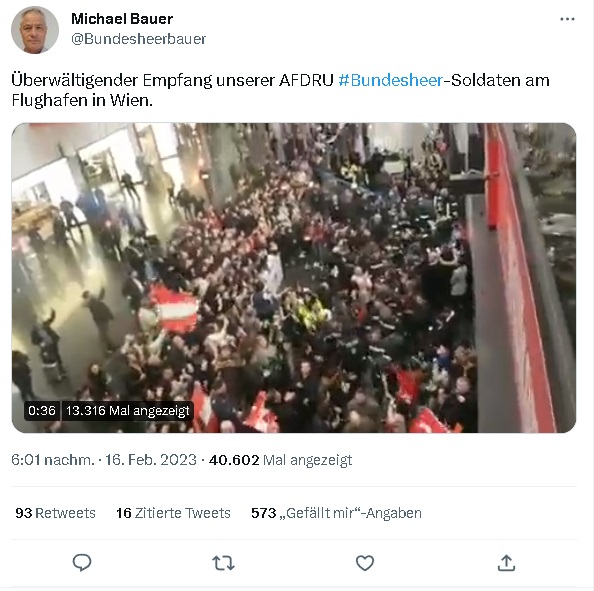594x591 pixels.
Task: Click the tweet text about Flughafen in Wien
Action: click(x=280, y=90)
